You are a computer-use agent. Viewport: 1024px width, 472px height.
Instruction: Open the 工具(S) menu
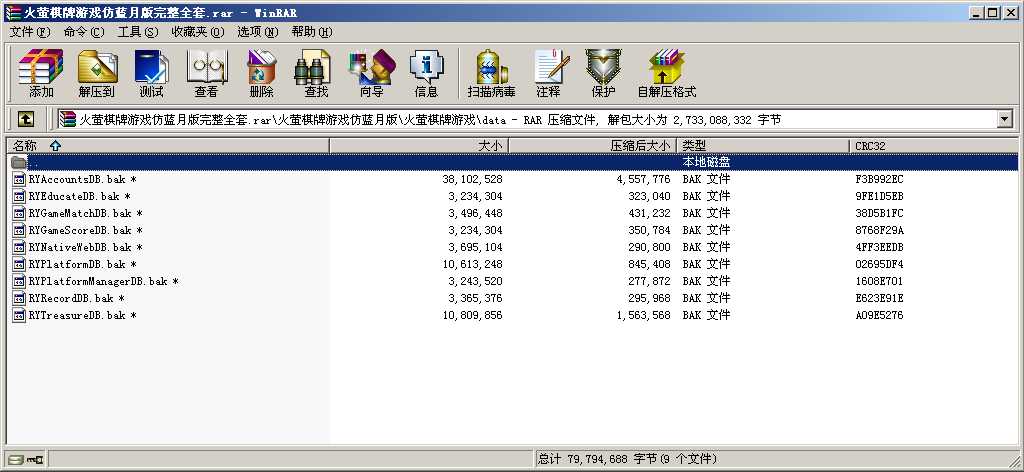pos(138,31)
